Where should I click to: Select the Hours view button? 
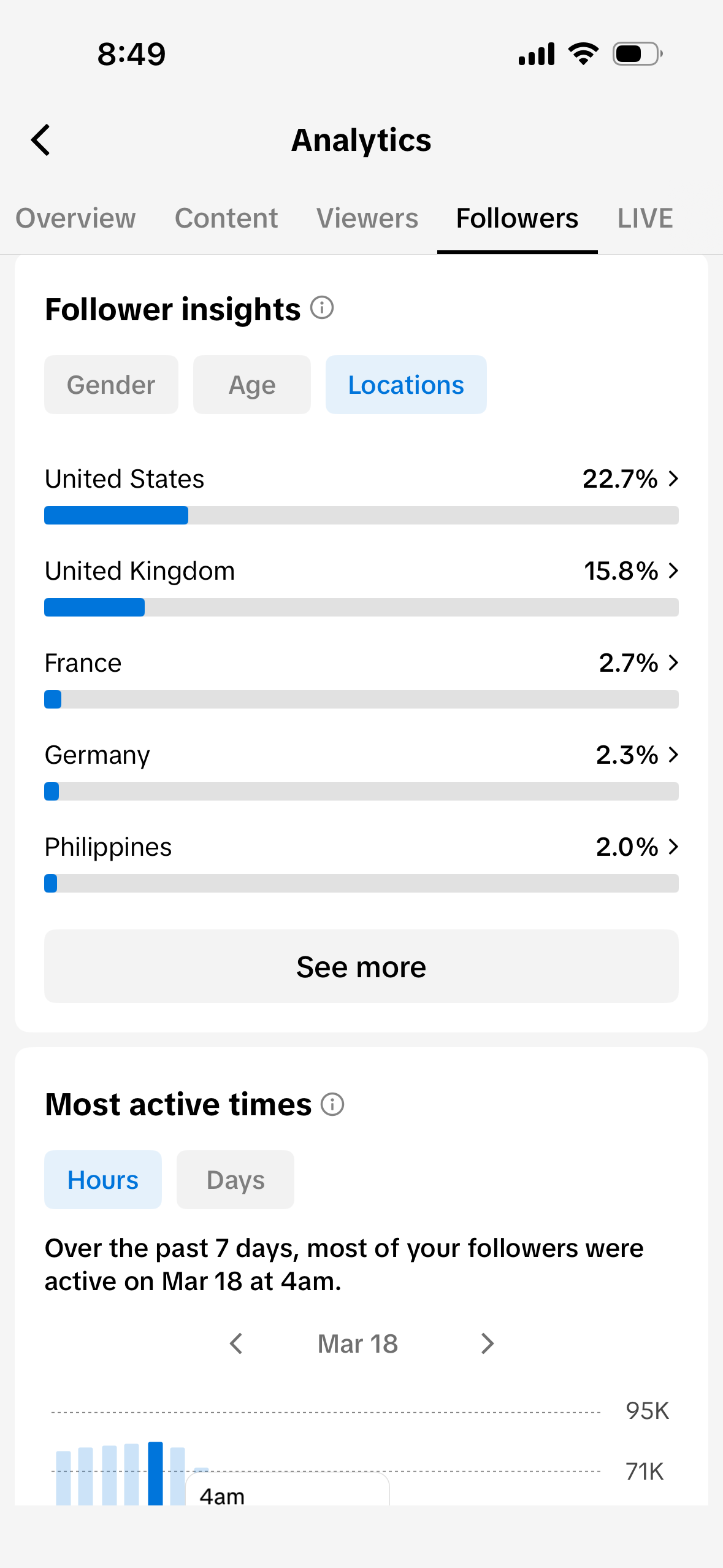103,1180
